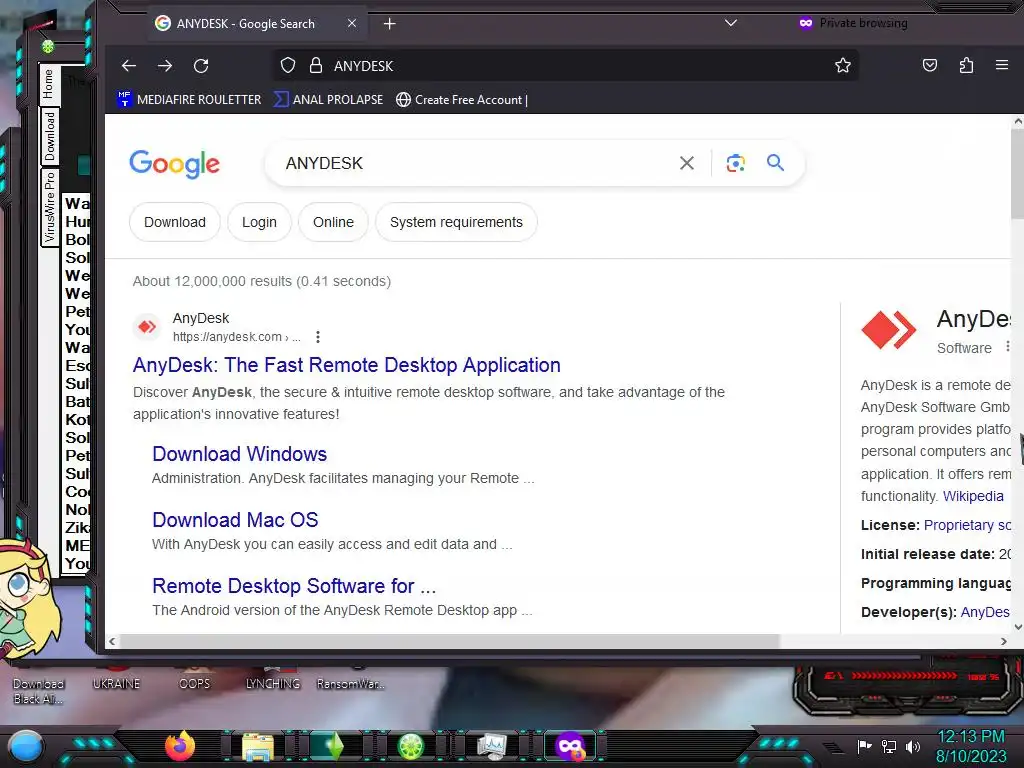Go forward using the browser forward arrow

coord(165,66)
